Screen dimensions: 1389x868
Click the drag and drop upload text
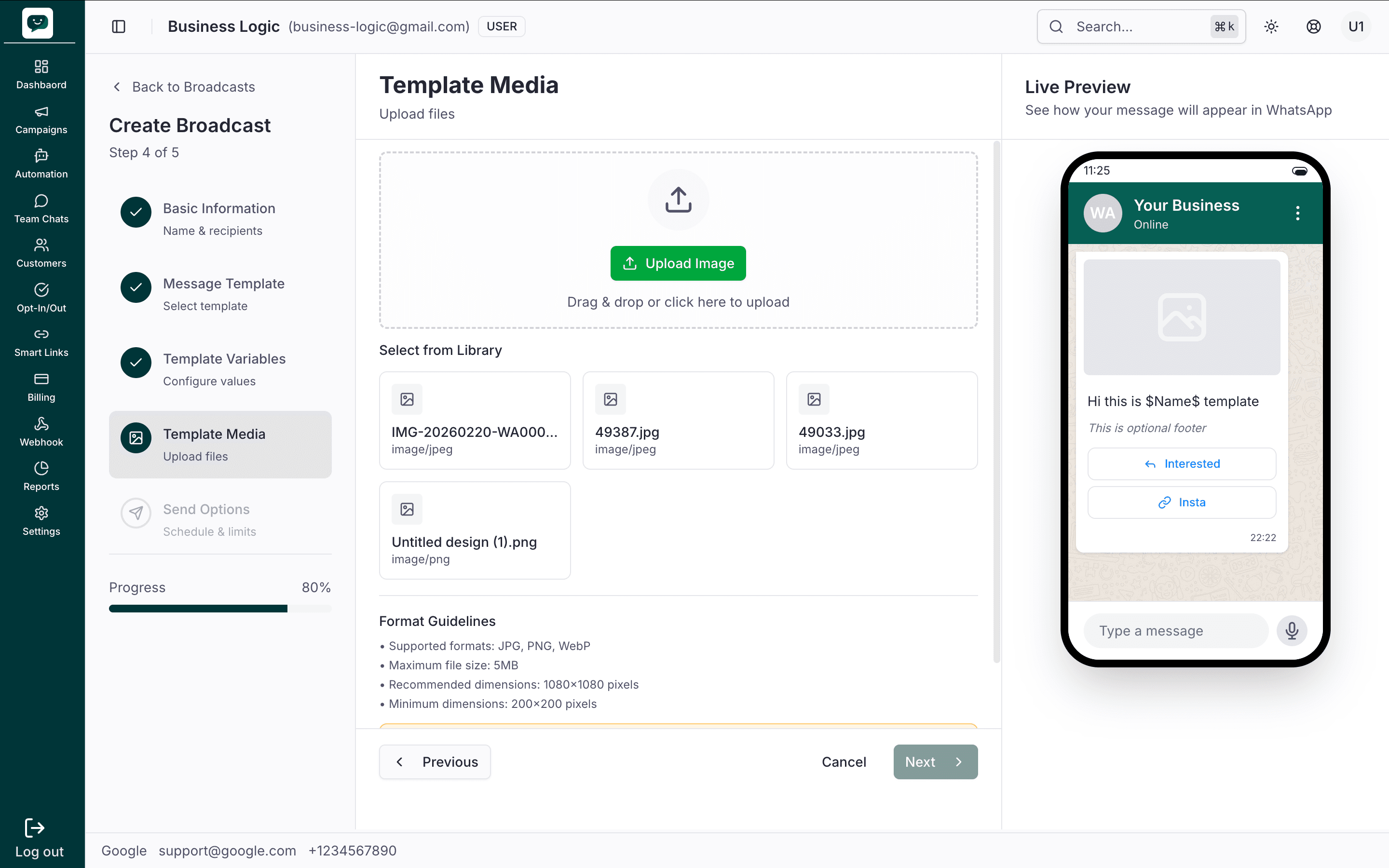[678, 302]
